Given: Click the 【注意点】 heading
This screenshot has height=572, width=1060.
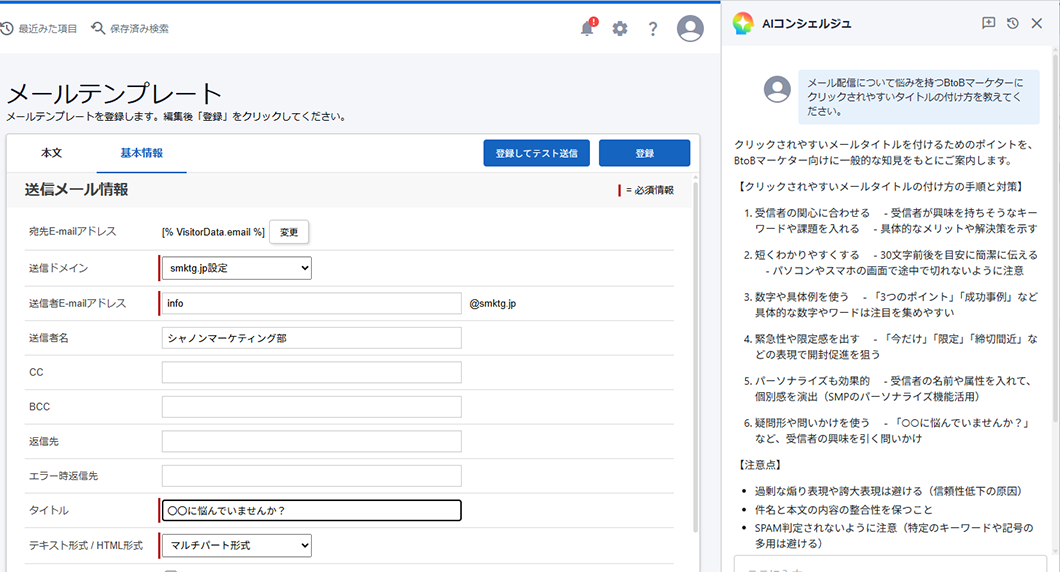Looking at the screenshot, I should pos(761,464).
